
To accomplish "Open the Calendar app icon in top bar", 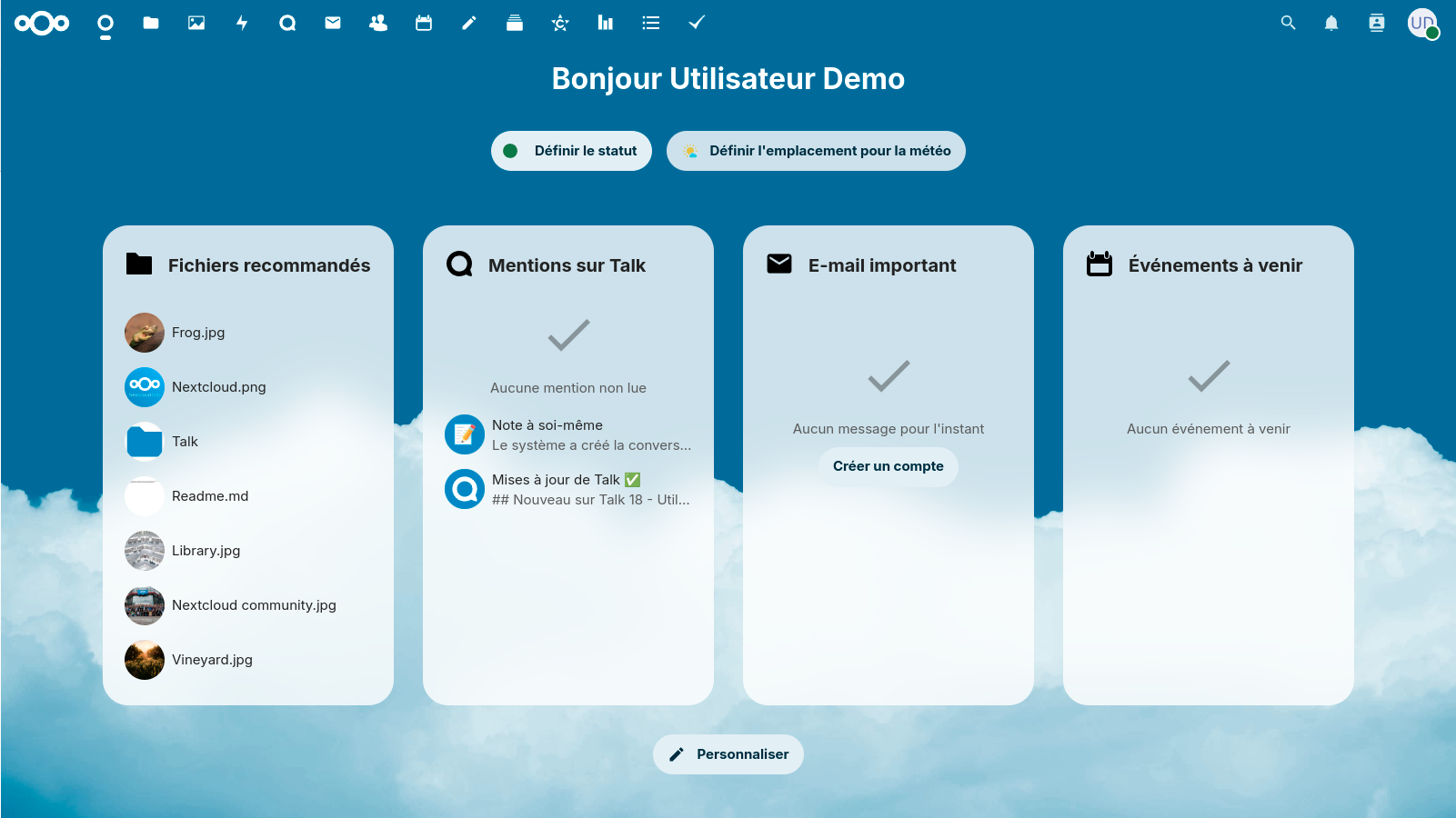I will pyautogui.click(x=424, y=24).
